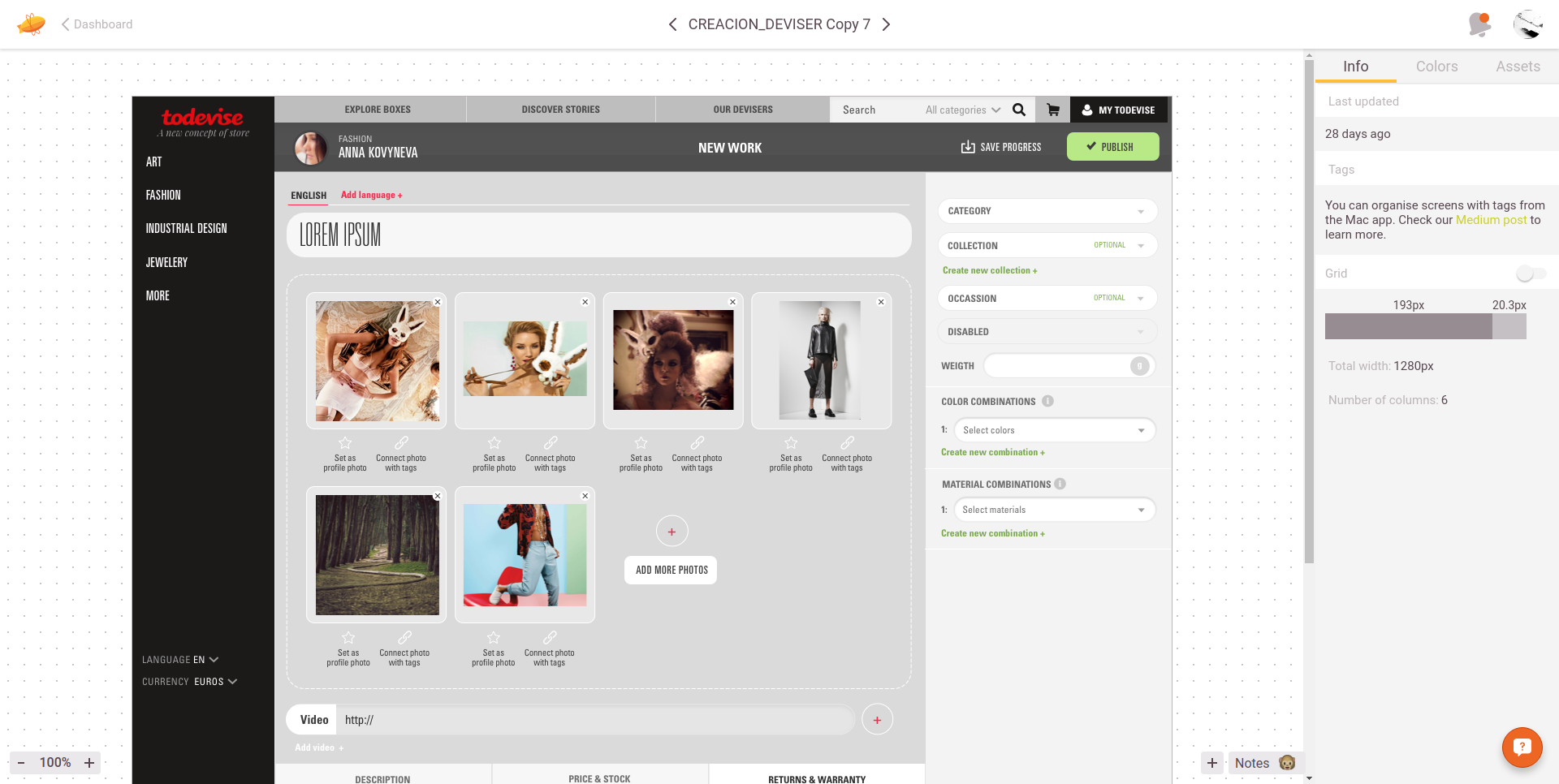1559x784 pixels.
Task: Open the Disabled dropdown
Action: coord(1047,331)
